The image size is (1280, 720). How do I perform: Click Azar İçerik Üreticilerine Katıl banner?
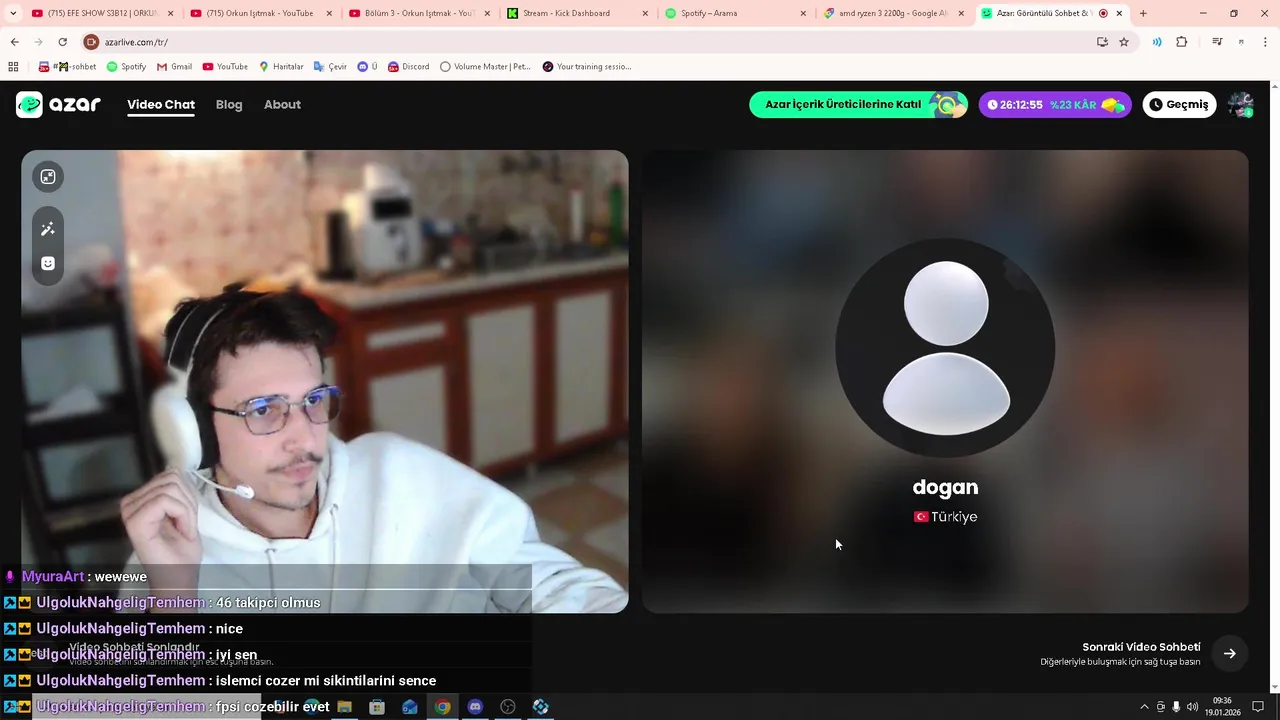coord(858,104)
